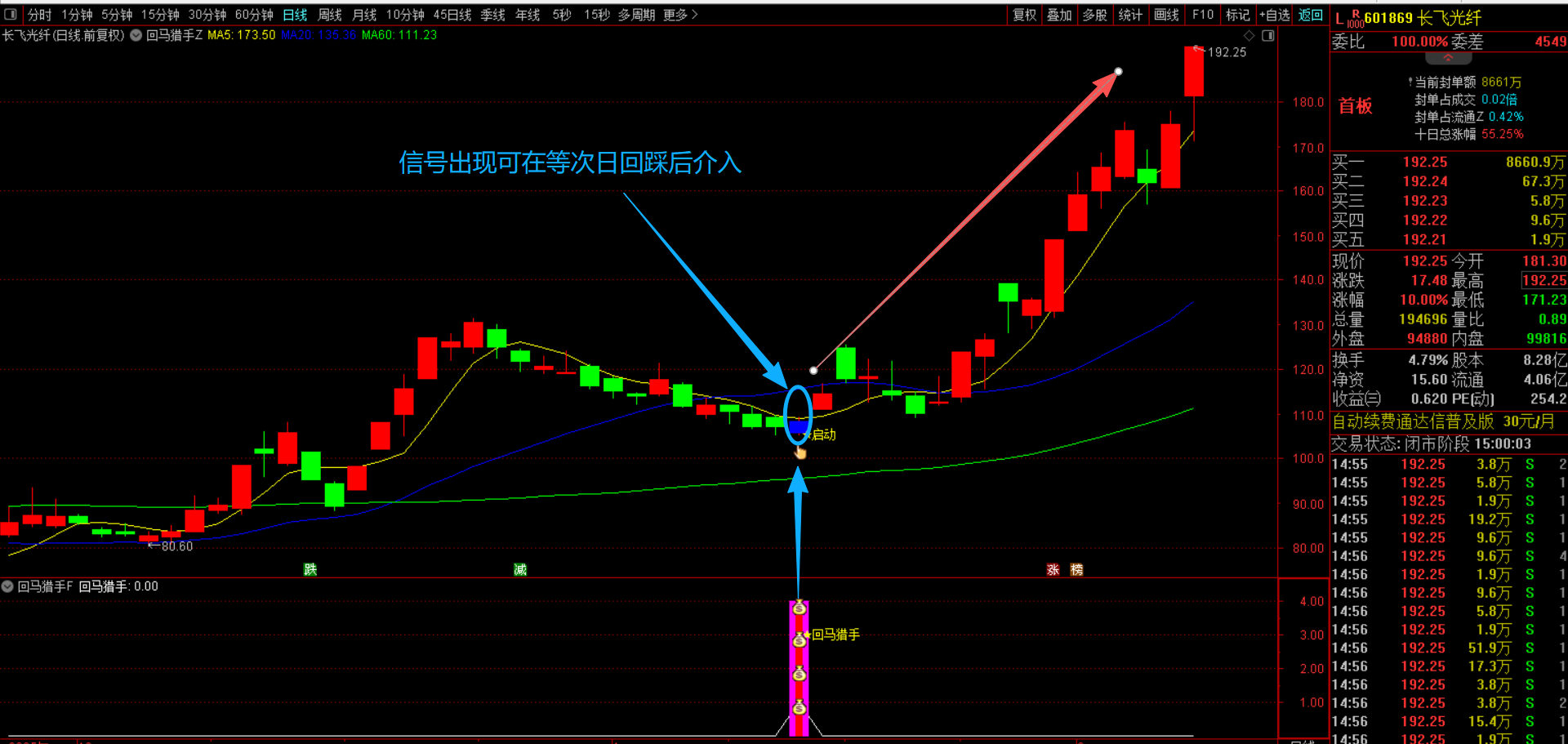This screenshot has width=1568, height=744.
Task: Click the 返回 back button
Action: tap(1311, 15)
